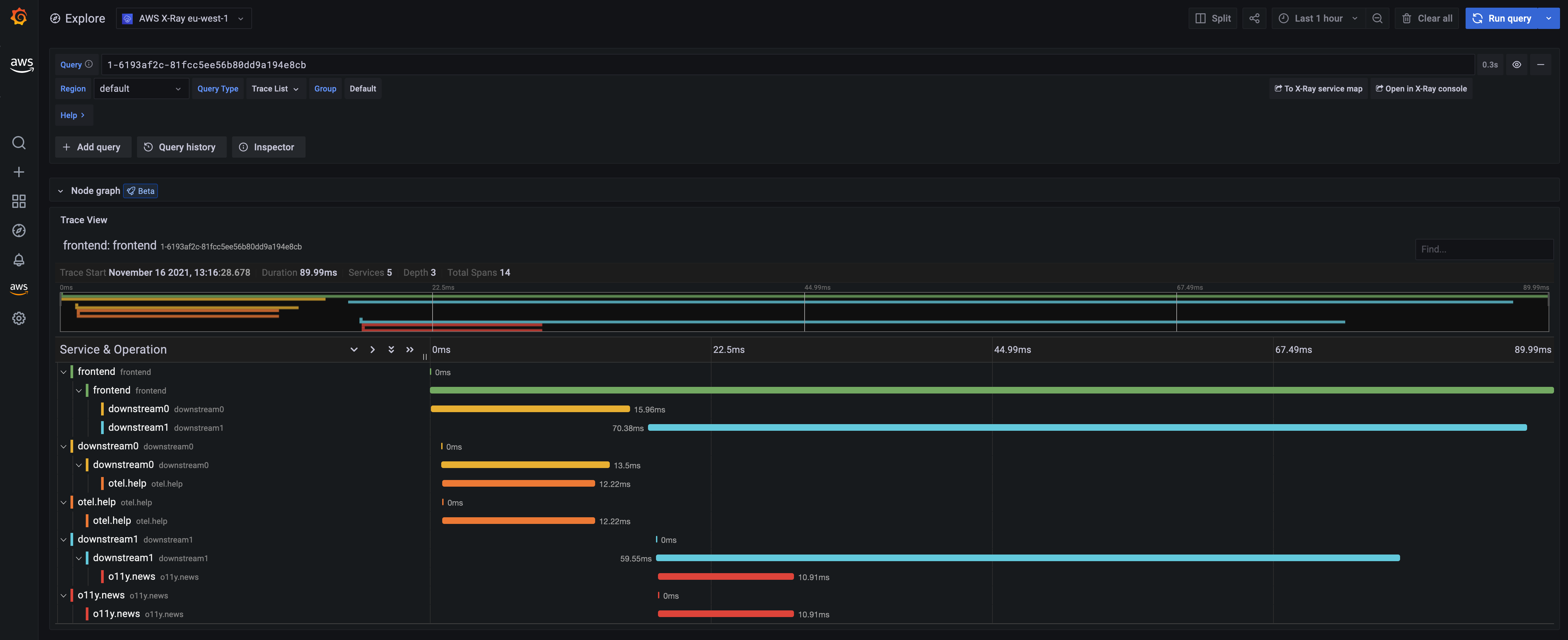Collapse the top-level frontend service row
The image size is (1568, 640).
tap(63, 372)
